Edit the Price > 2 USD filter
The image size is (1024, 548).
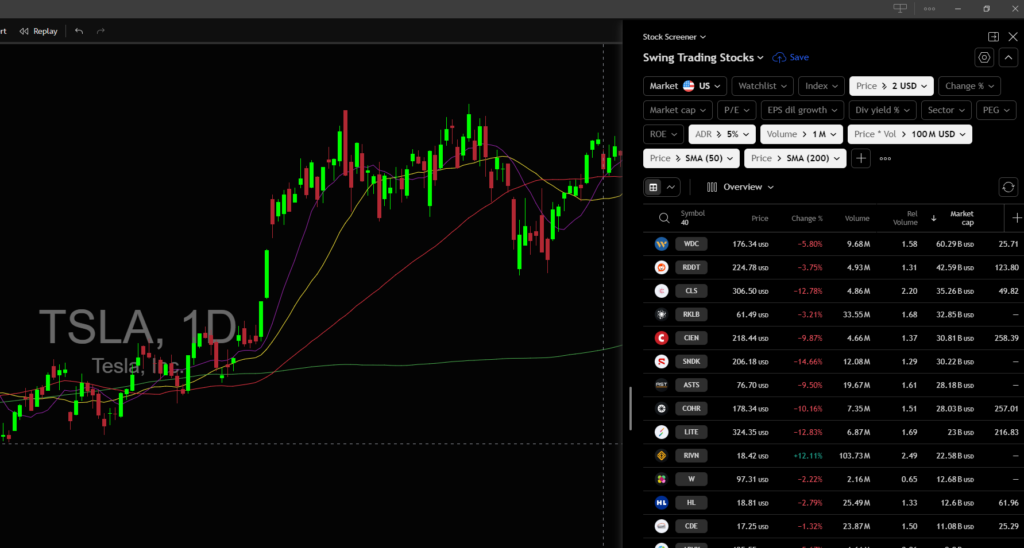pos(891,86)
